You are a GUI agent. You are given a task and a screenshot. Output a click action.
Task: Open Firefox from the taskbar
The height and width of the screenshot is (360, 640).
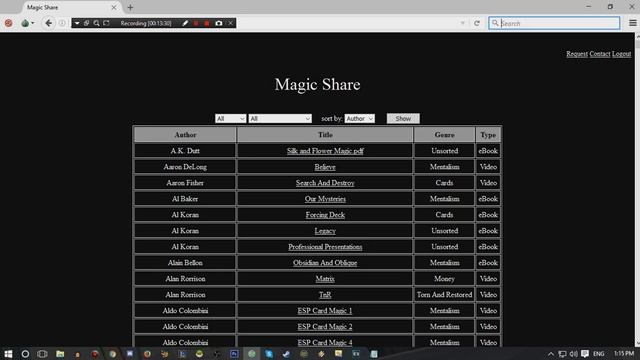pos(147,354)
